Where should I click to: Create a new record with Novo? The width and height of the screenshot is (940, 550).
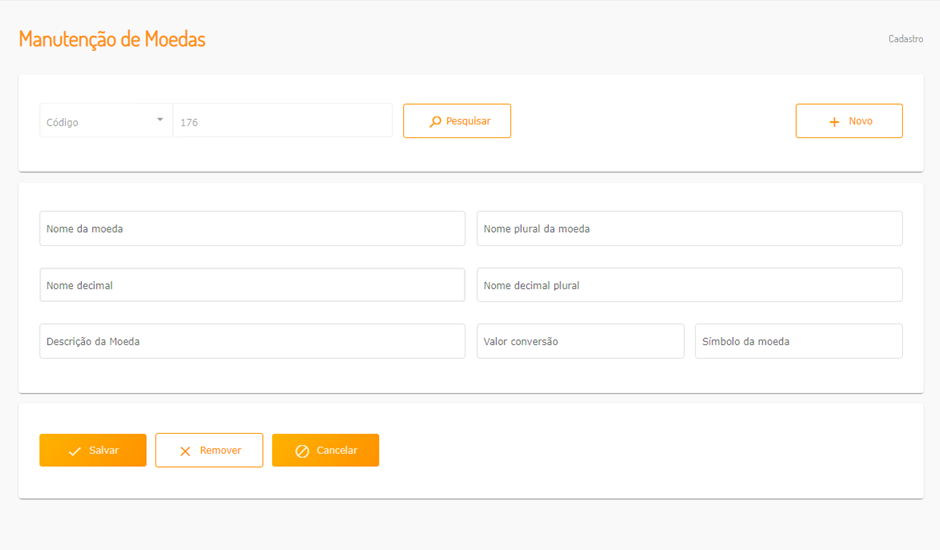click(849, 121)
